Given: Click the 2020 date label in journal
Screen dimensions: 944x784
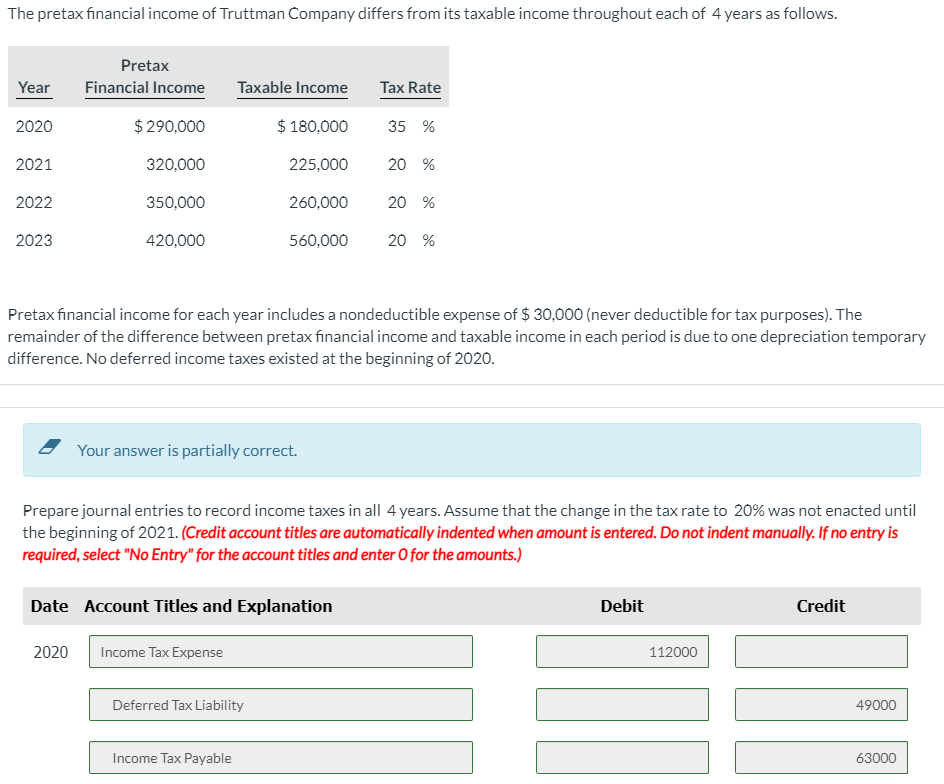Looking at the screenshot, I should [x=51, y=652].
